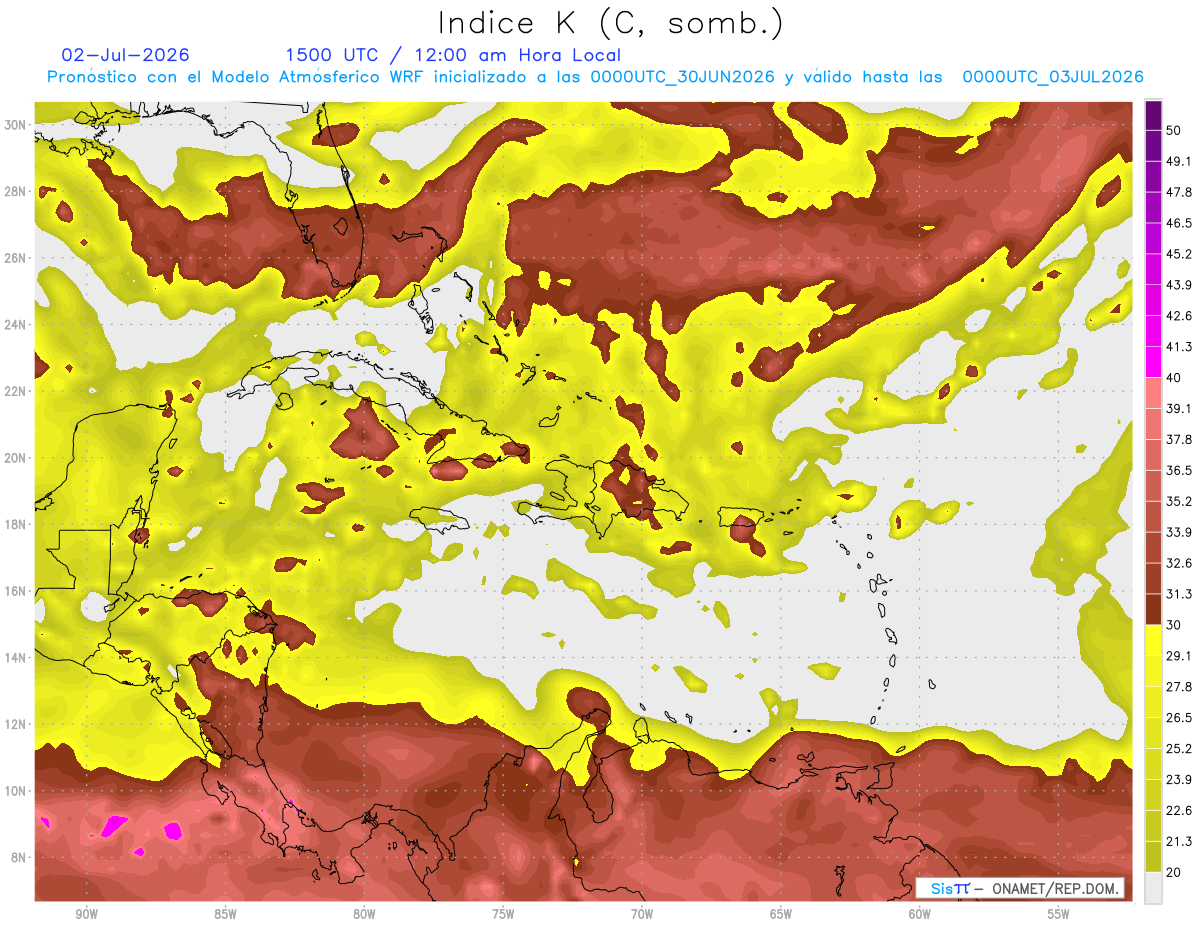Click the salmon pink swatch between 39.1 and 40
Image resolution: width=1200 pixels, height=927 pixels.
point(1153,394)
